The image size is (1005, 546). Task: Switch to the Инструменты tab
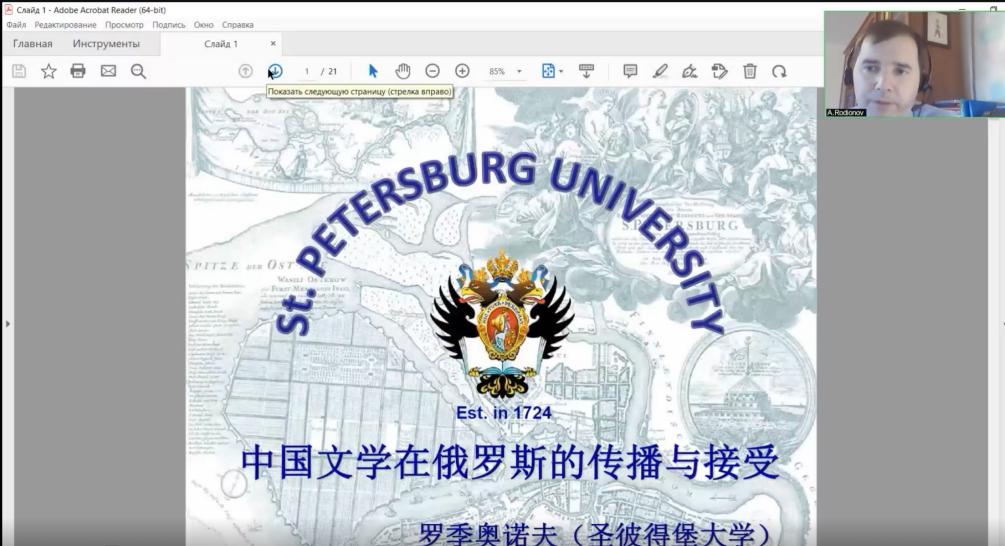pyautogui.click(x=106, y=44)
